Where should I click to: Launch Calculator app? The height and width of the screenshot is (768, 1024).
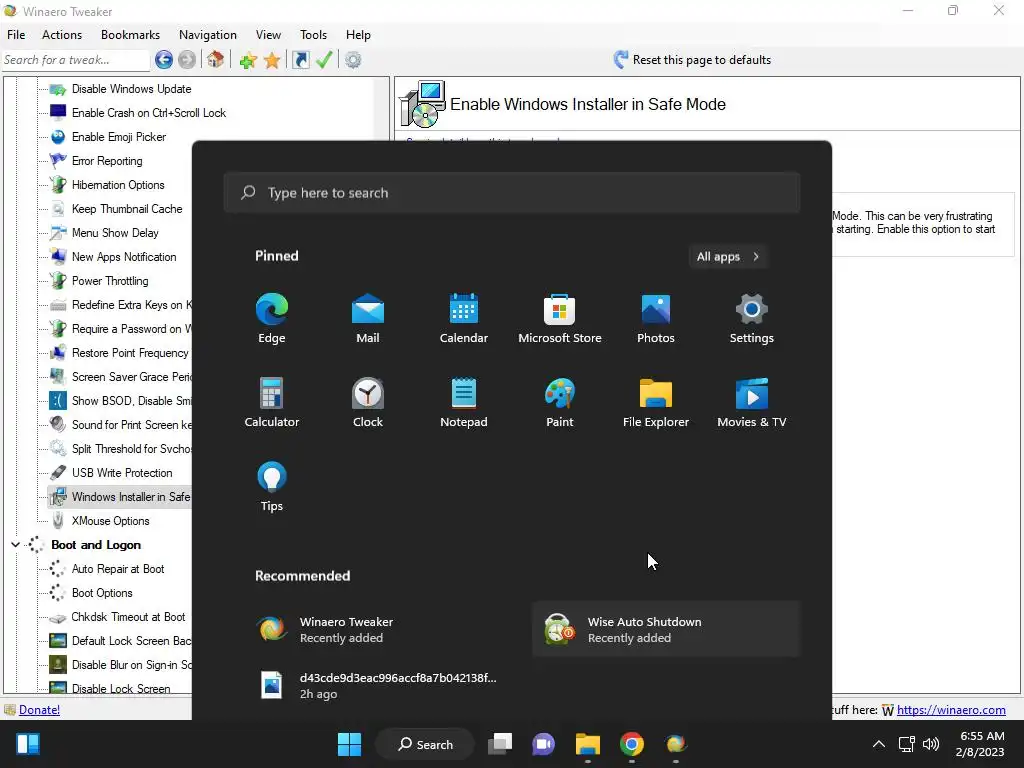[x=272, y=403]
